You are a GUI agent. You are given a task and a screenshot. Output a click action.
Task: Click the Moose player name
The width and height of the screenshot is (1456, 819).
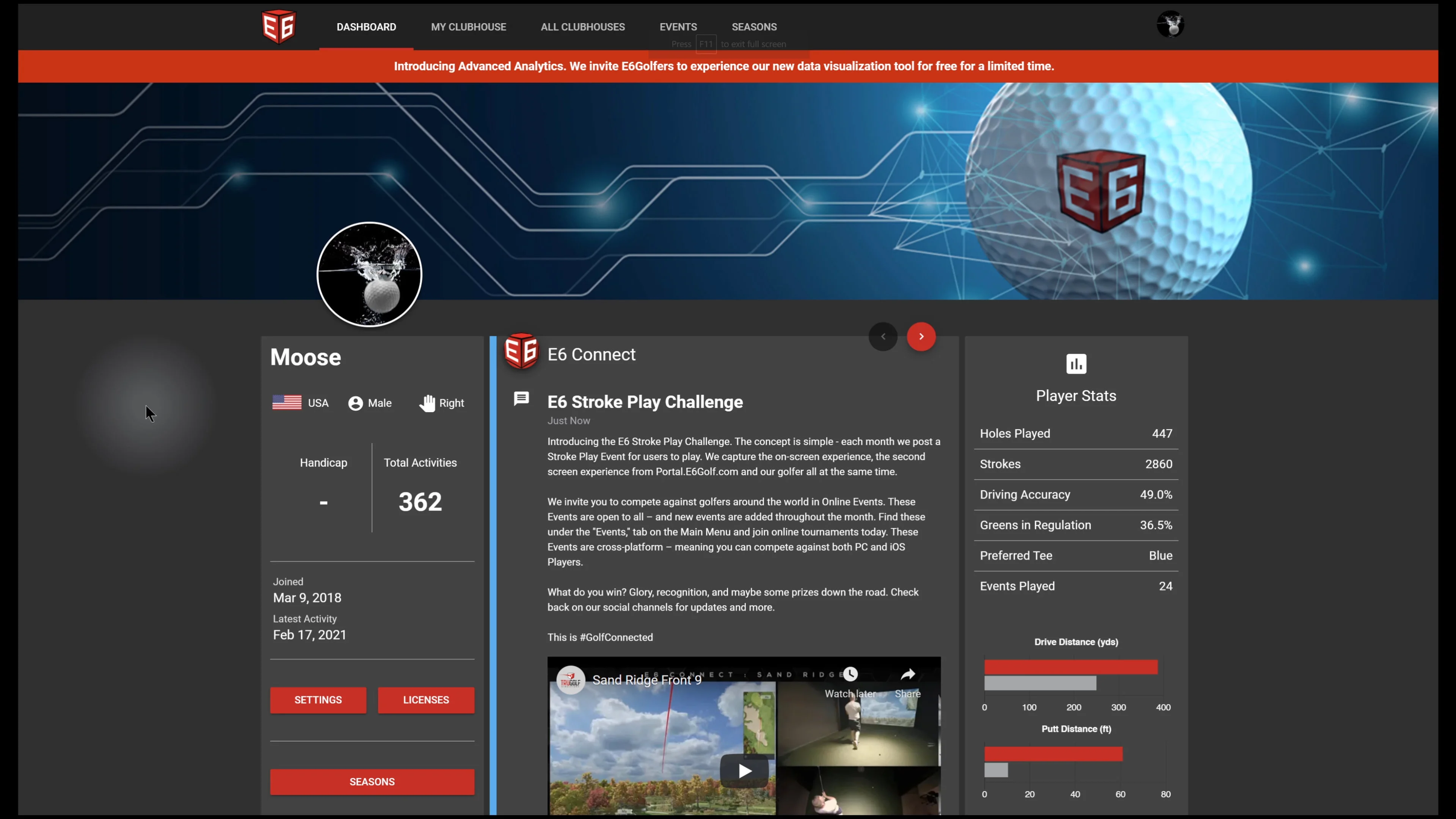(305, 357)
